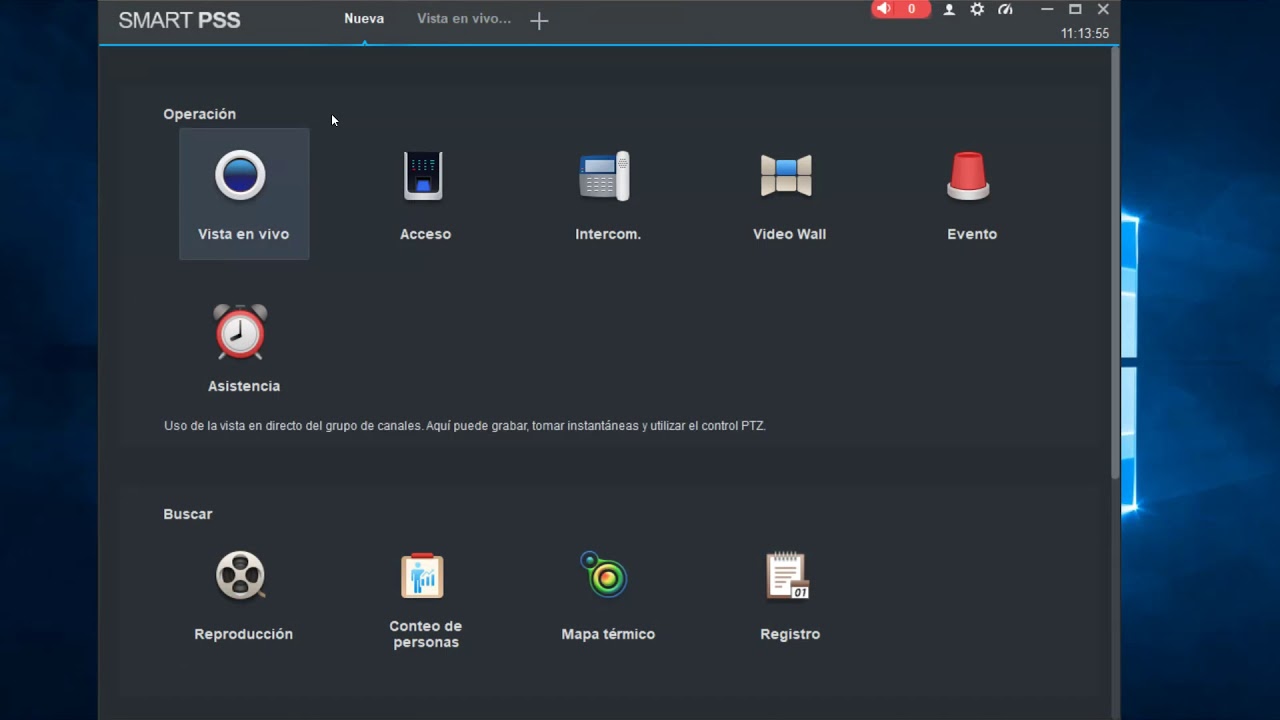Viewport: 1280px width, 720px height.
Task: Maximize the SMART PSS window
Action: click(x=1075, y=9)
